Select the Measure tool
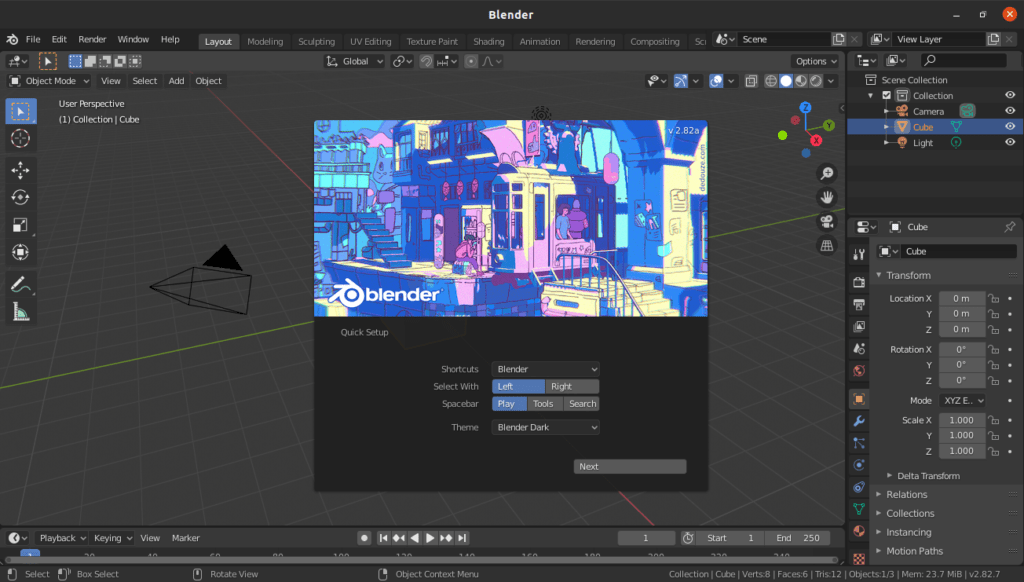The width and height of the screenshot is (1024, 582). [x=20, y=312]
